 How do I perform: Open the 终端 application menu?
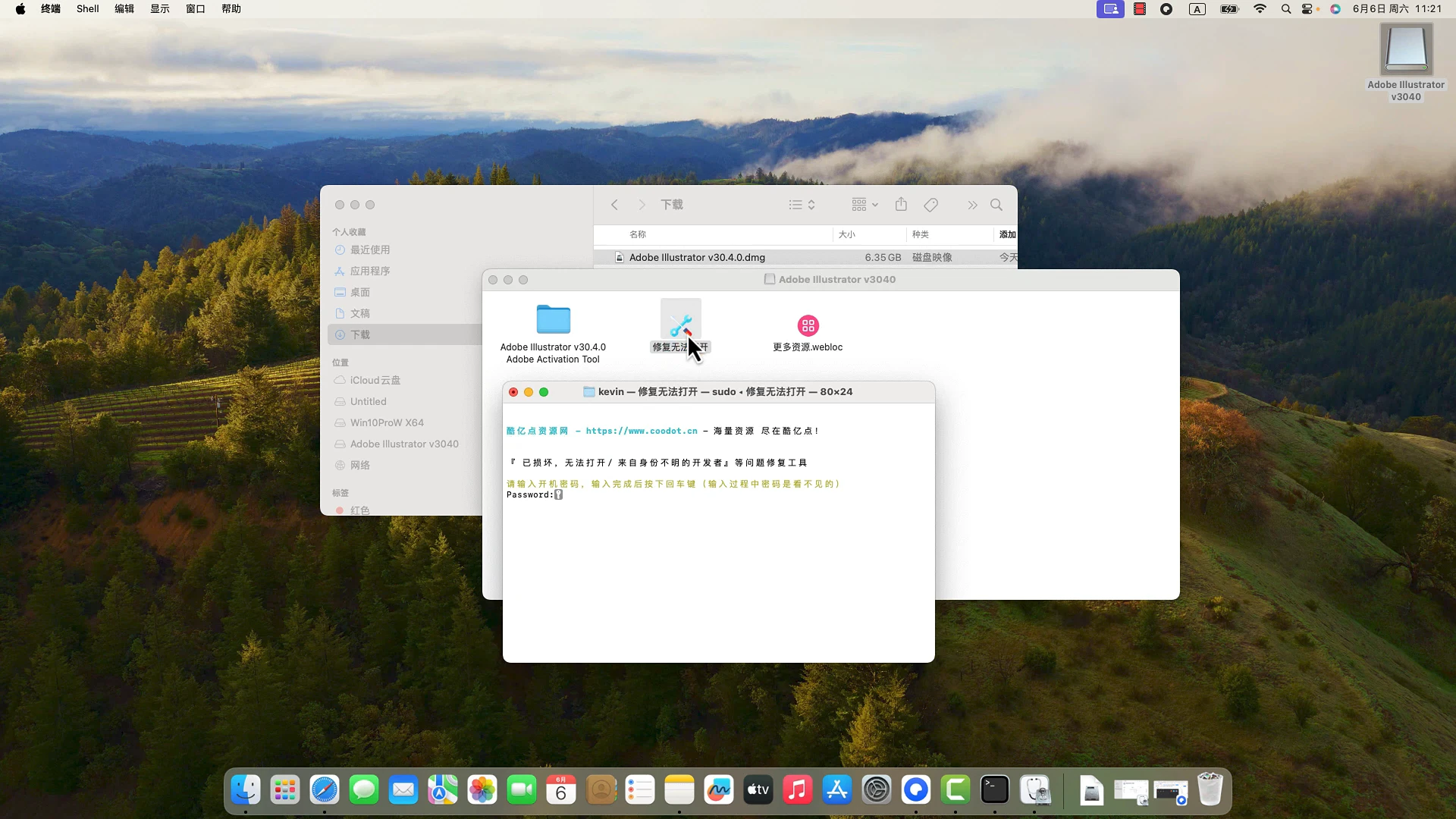[51, 9]
